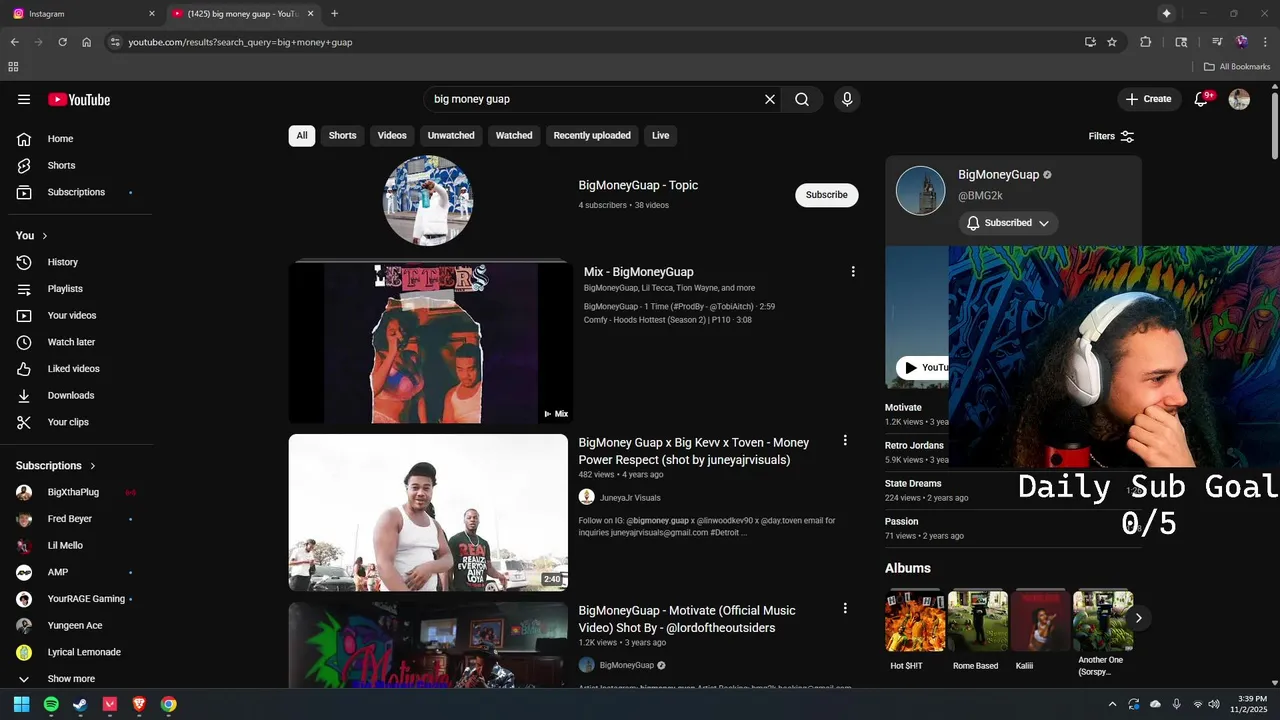Show hidden system tray icons
1280x720 pixels.
click(1113, 704)
